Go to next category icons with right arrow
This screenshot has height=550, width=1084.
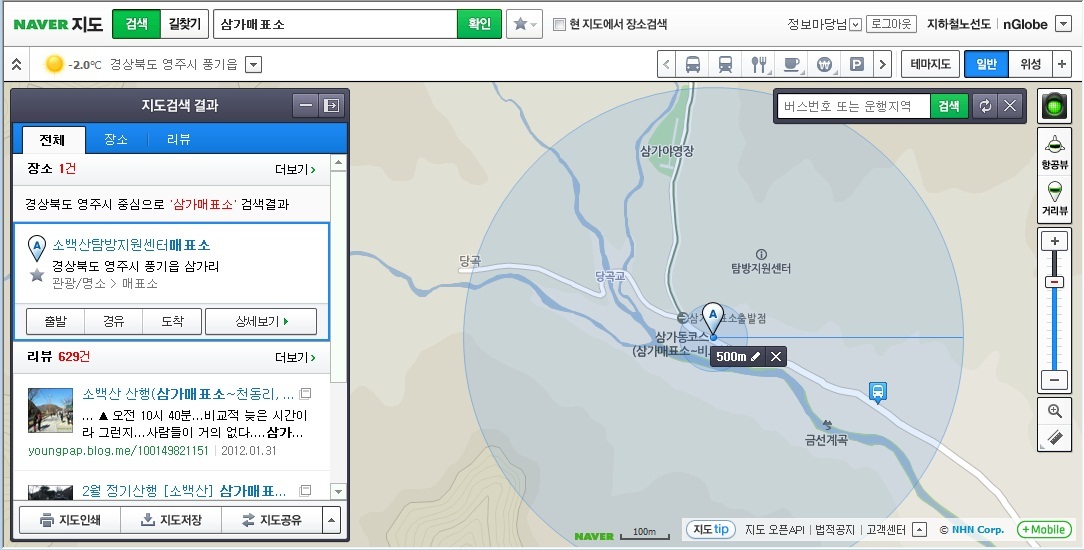(x=882, y=64)
